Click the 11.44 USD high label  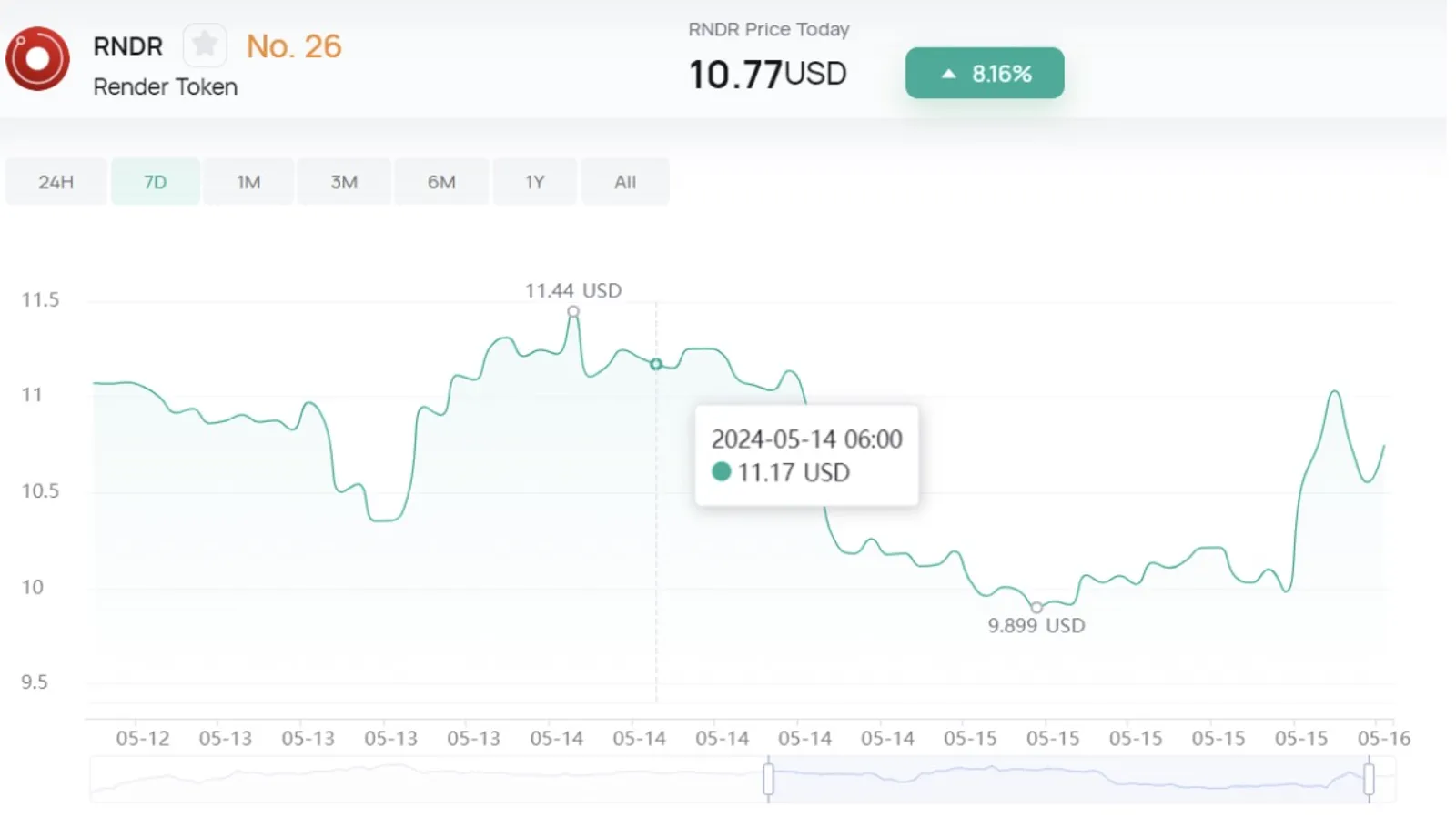click(573, 290)
